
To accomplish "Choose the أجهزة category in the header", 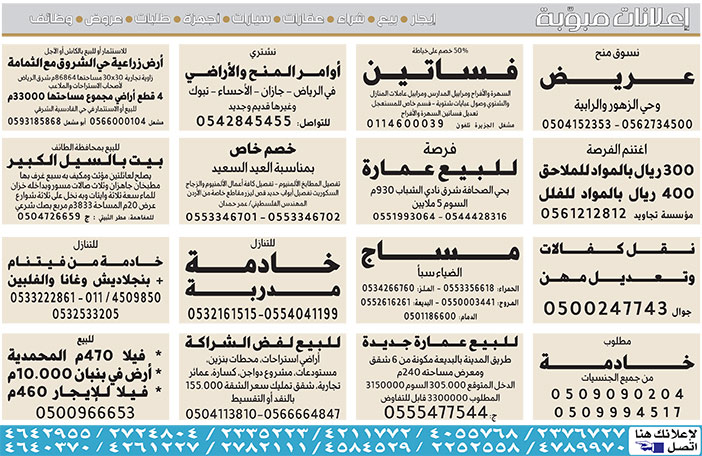I will (x=201, y=19).
